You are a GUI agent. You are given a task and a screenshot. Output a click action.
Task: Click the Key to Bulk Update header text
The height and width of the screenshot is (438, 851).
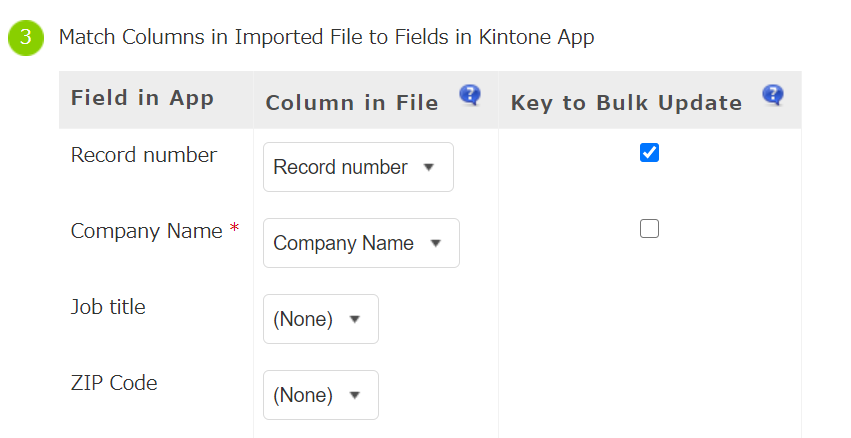pyautogui.click(x=626, y=103)
